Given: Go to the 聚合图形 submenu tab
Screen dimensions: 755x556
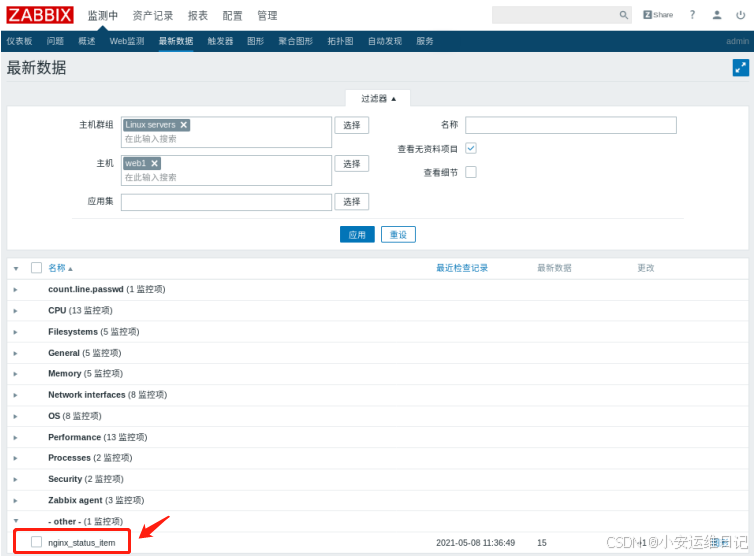Looking at the screenshot, I should click(296, 41).
